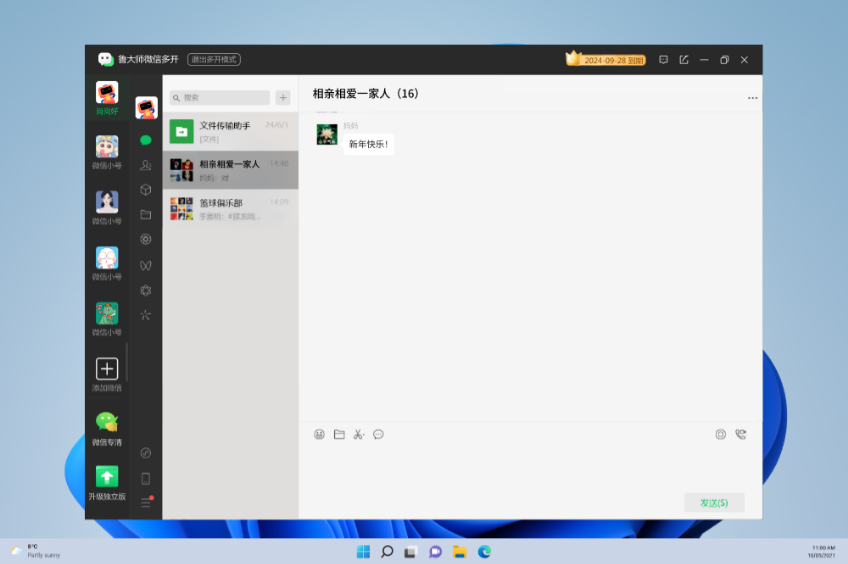Viewport: 848px width, 564px height.
Task: Open the Favorites cube icon
Action: 146,190
